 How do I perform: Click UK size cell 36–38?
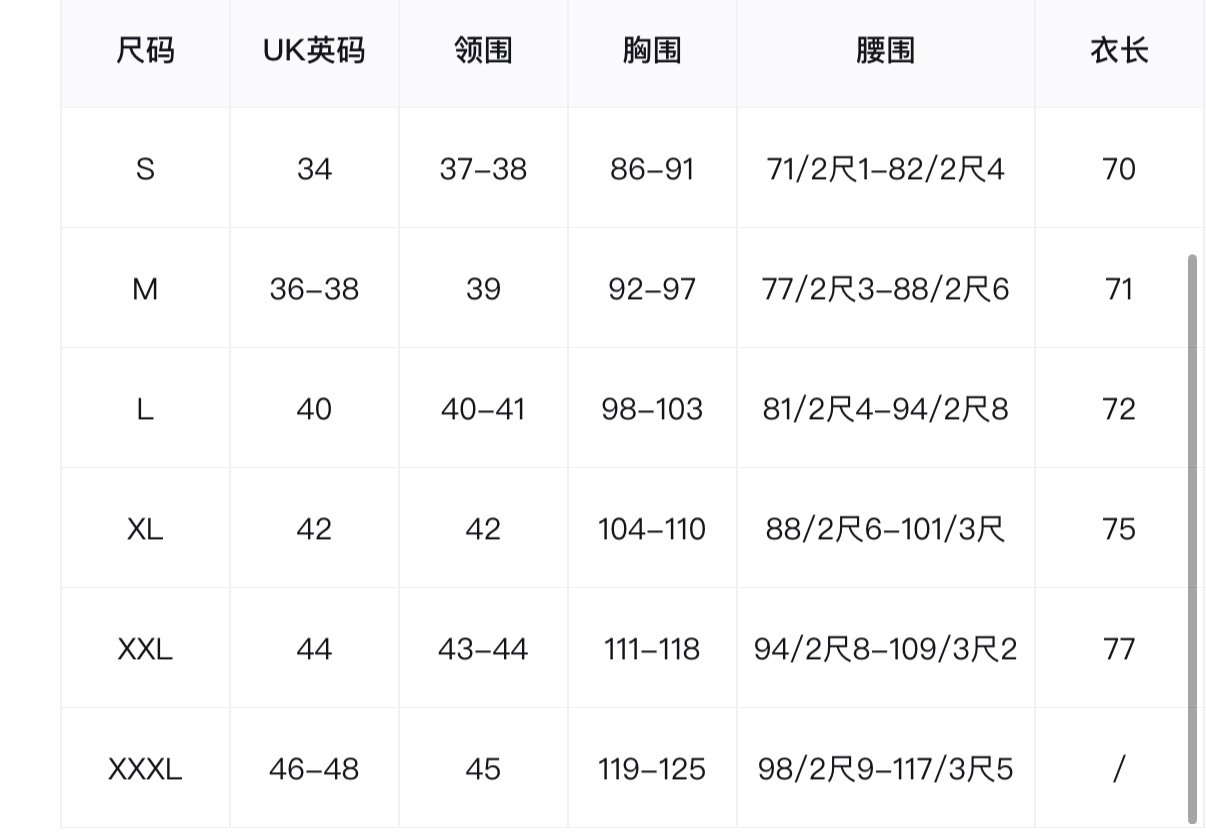(314, 289)
